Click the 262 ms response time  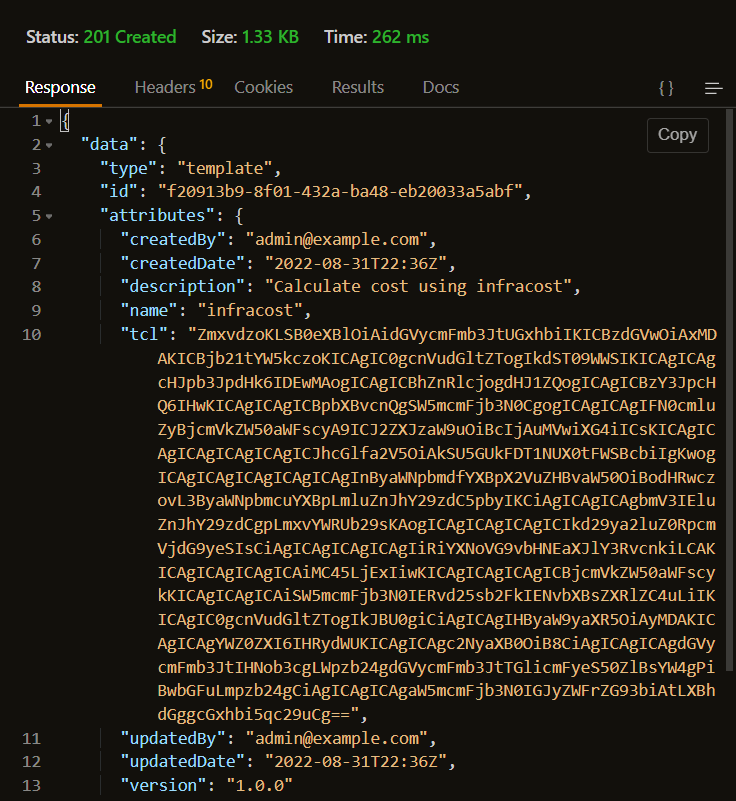400,37
